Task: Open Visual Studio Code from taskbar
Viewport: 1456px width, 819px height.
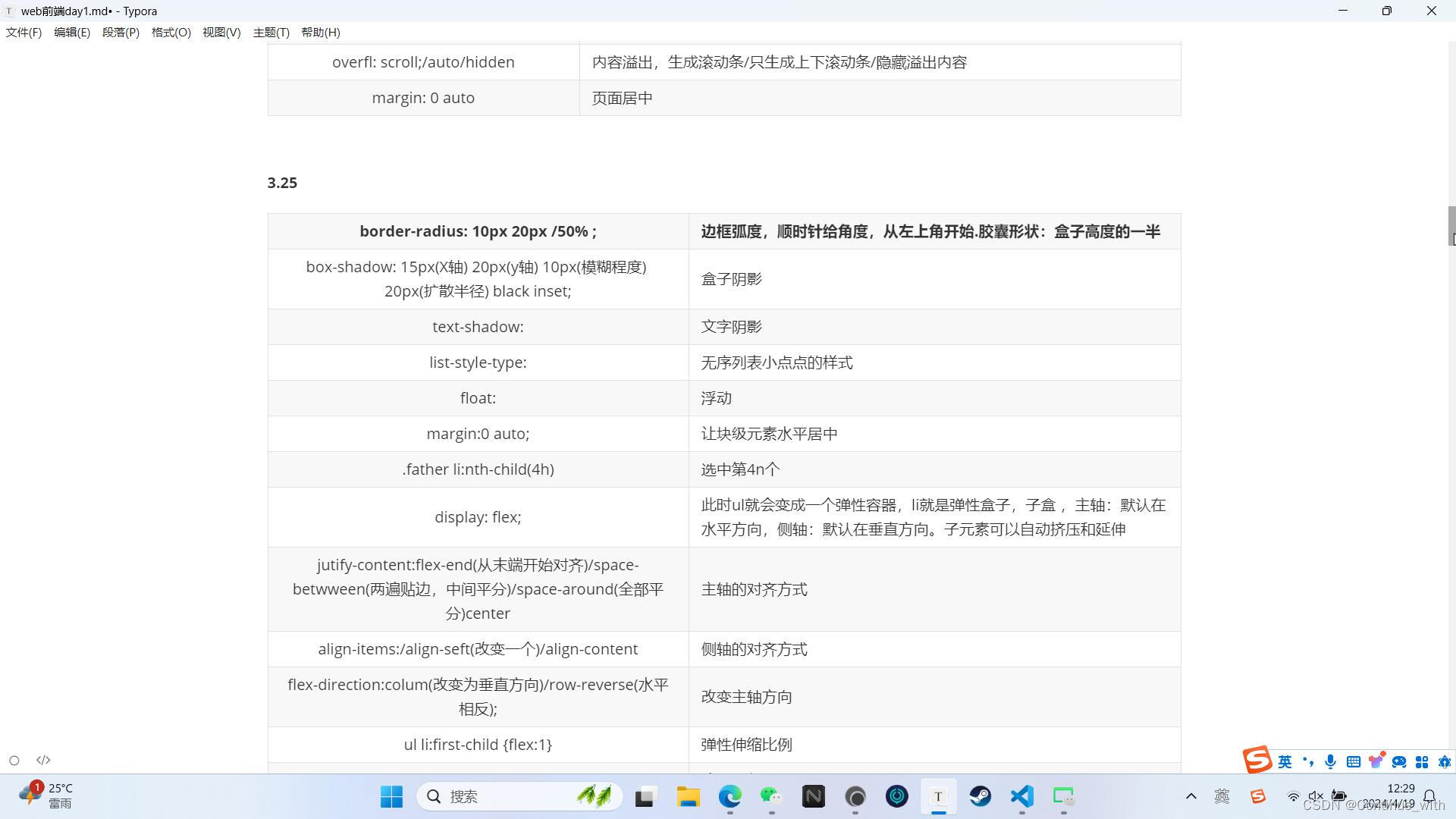Action: (x=1021, y=796)
